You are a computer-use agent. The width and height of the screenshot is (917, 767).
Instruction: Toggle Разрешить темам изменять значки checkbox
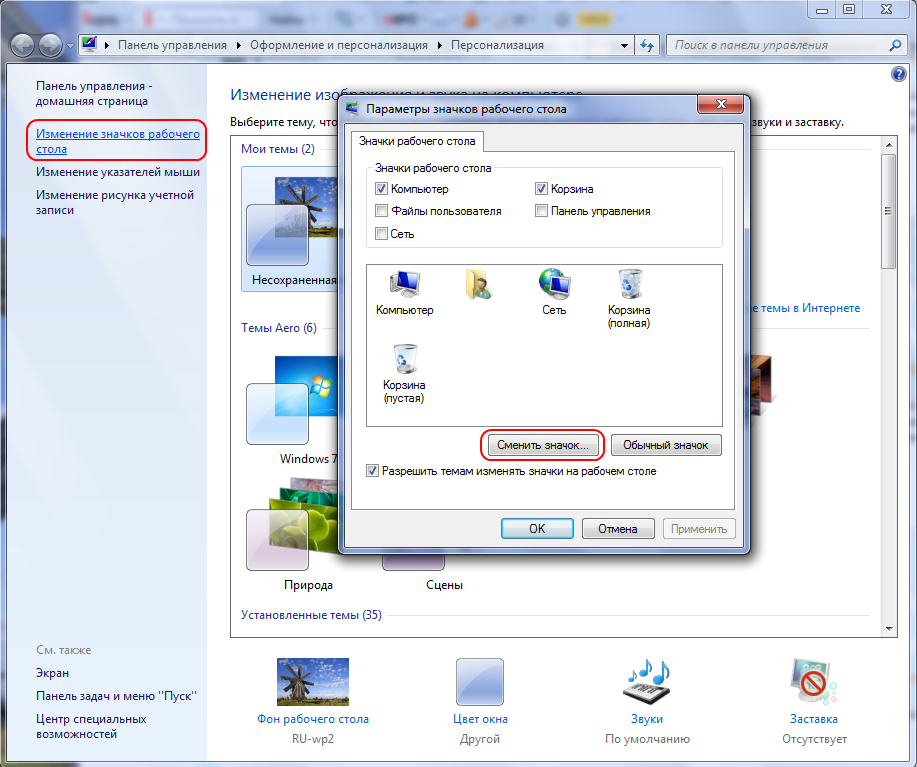tap(373, 471)
